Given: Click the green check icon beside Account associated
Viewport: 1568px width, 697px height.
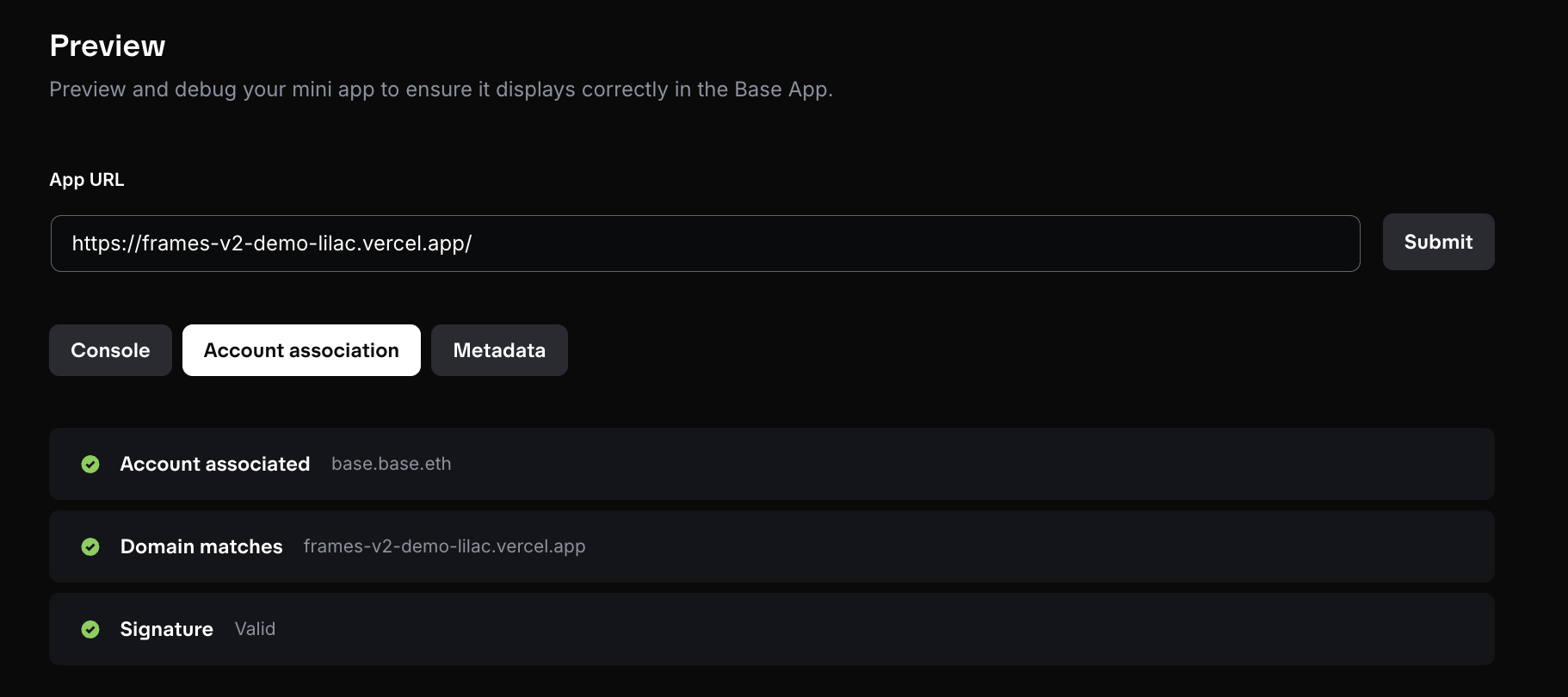Looking at the screenshot, I should (90, 465).
